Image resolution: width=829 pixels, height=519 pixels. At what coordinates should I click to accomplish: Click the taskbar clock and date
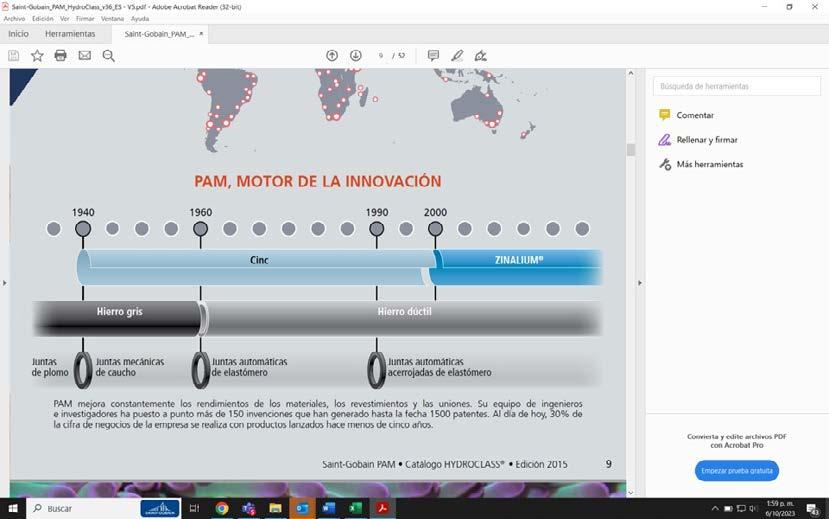pyautogui.click(x=780, y=508)
